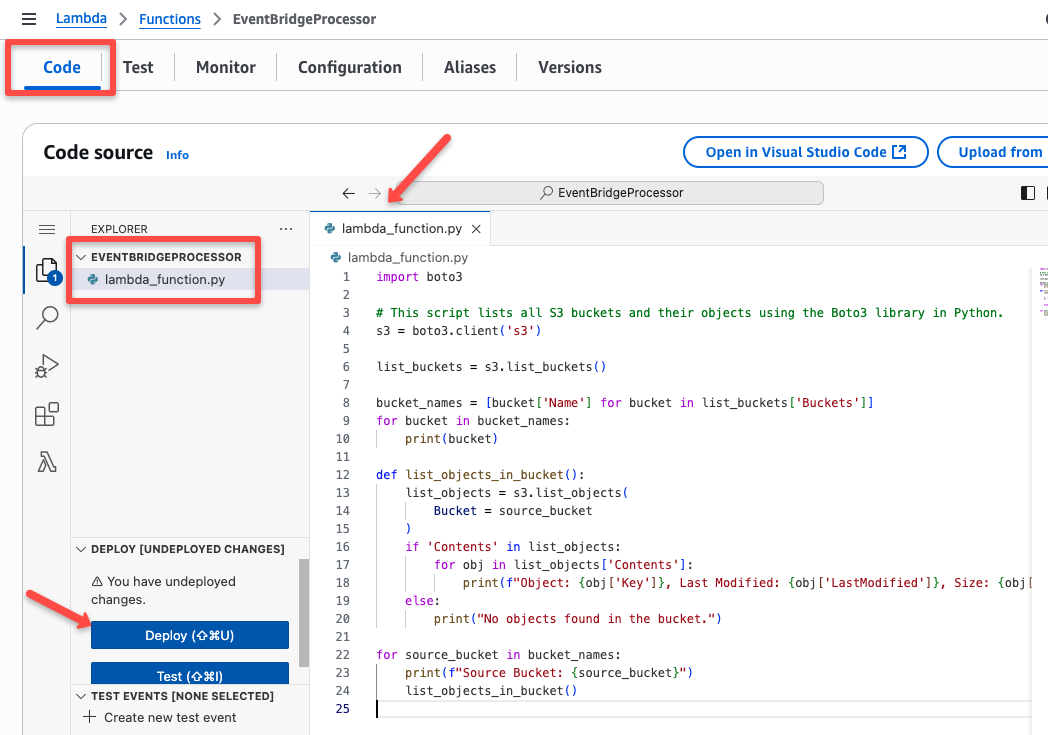Click the forward navigation arrow in the editor toolbar
The width and height of the screenshot is (1048, 735).
click(x=373, y=192)
